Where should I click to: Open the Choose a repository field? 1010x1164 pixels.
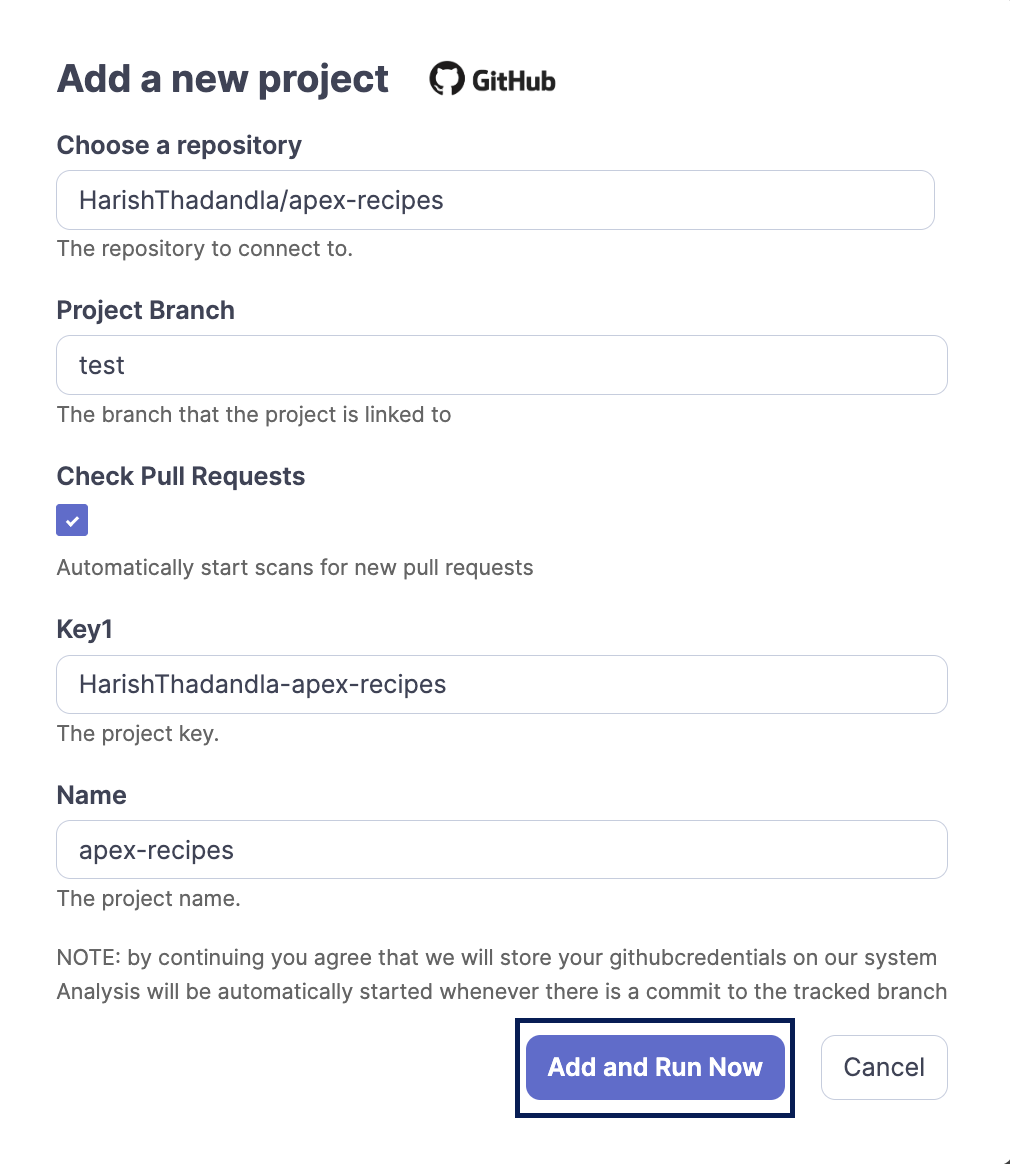[495, 200]
